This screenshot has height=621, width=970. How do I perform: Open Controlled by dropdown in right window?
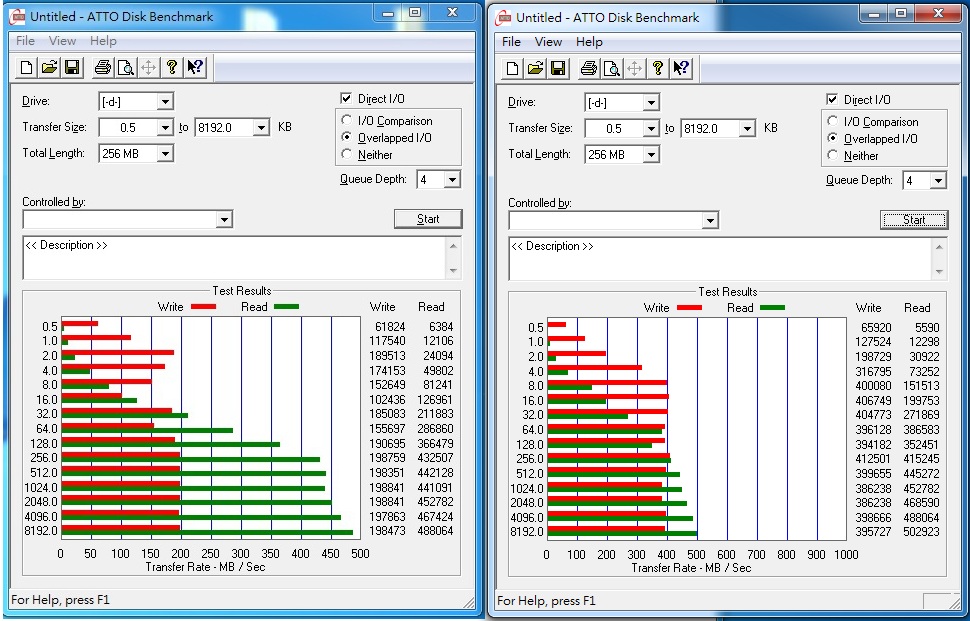coord(710,220)
